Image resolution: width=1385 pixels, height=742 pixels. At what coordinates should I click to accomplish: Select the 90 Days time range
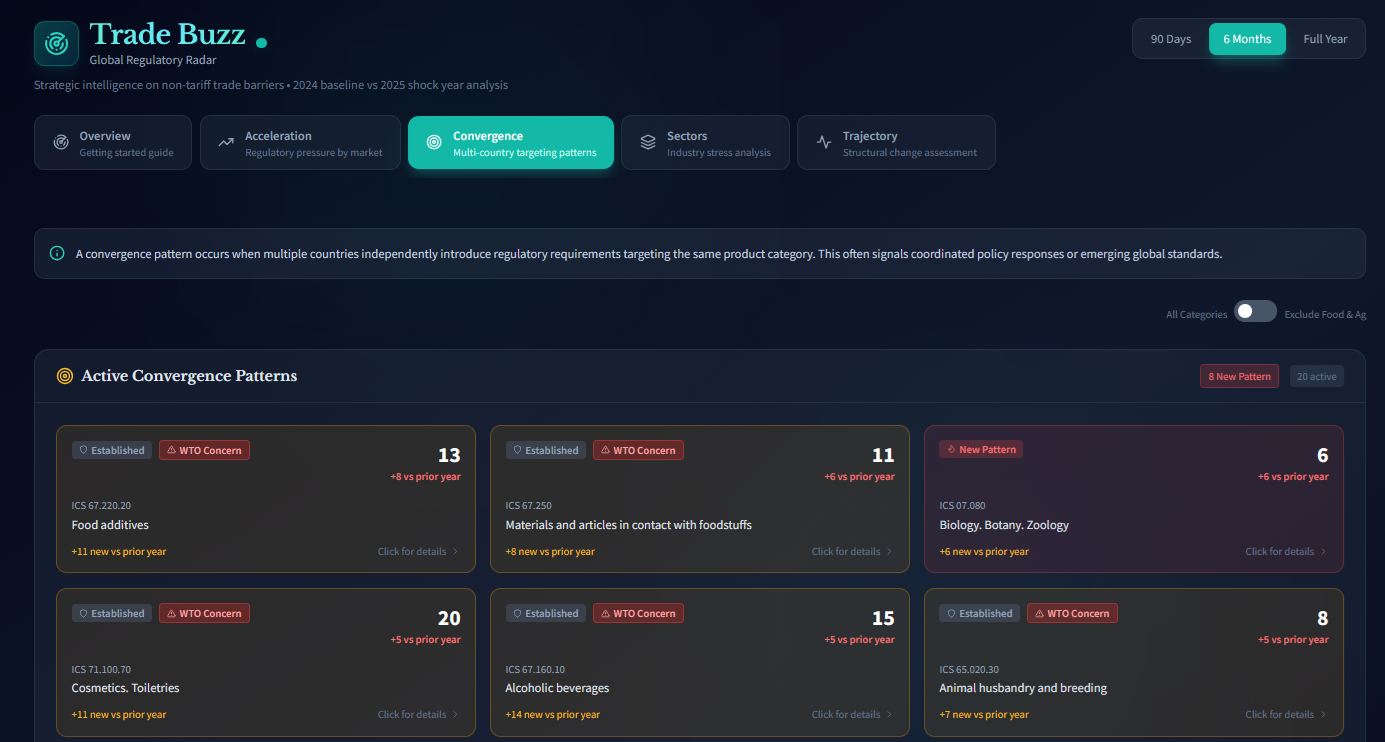tap(1170, 39)
